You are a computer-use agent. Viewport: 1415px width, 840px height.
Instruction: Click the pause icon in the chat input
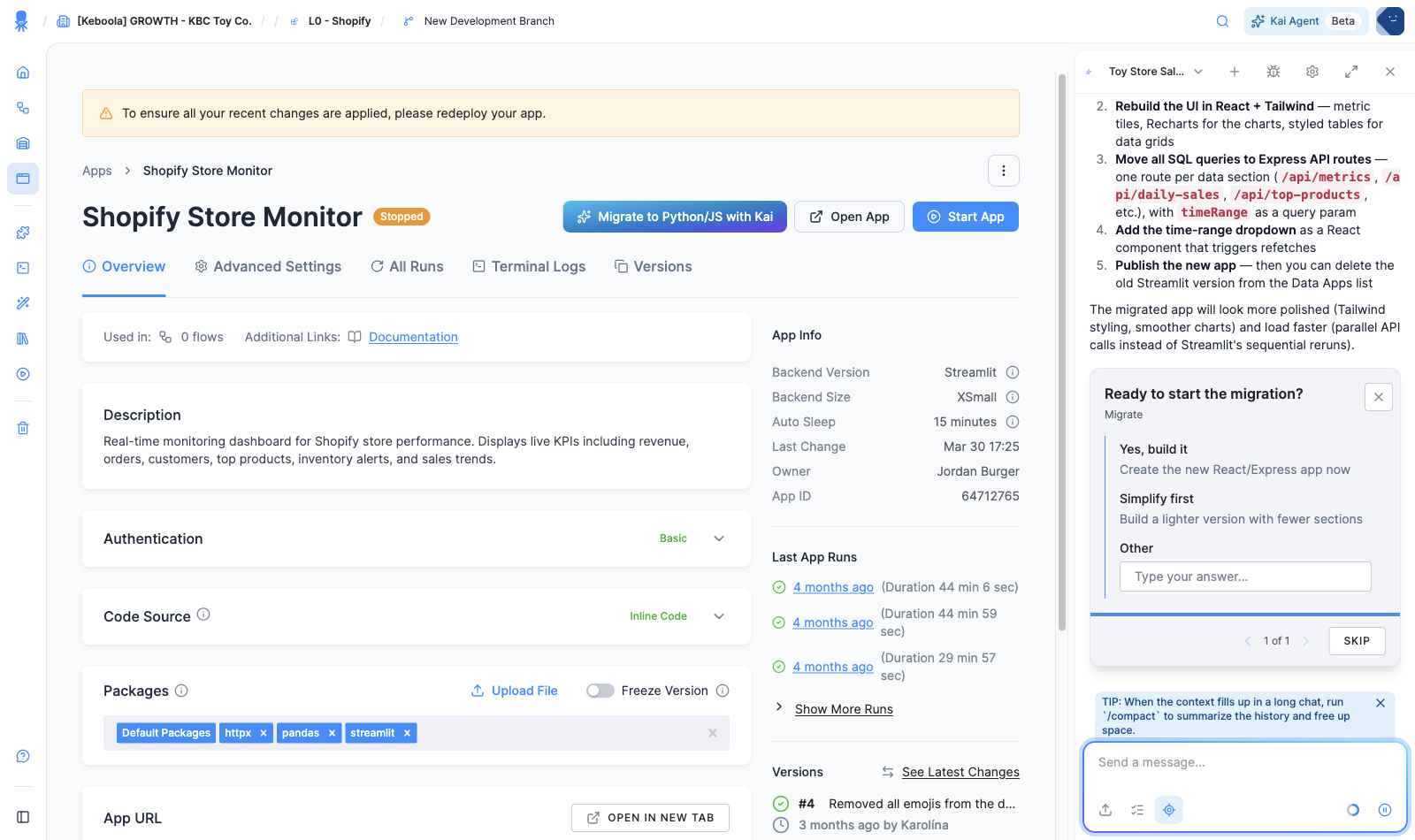[1385, 810]
